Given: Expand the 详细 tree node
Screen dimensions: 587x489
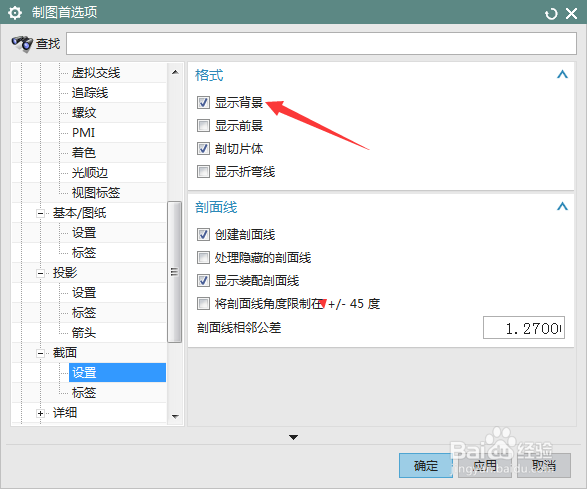Looking at the screenshot, I should [40, 413].
